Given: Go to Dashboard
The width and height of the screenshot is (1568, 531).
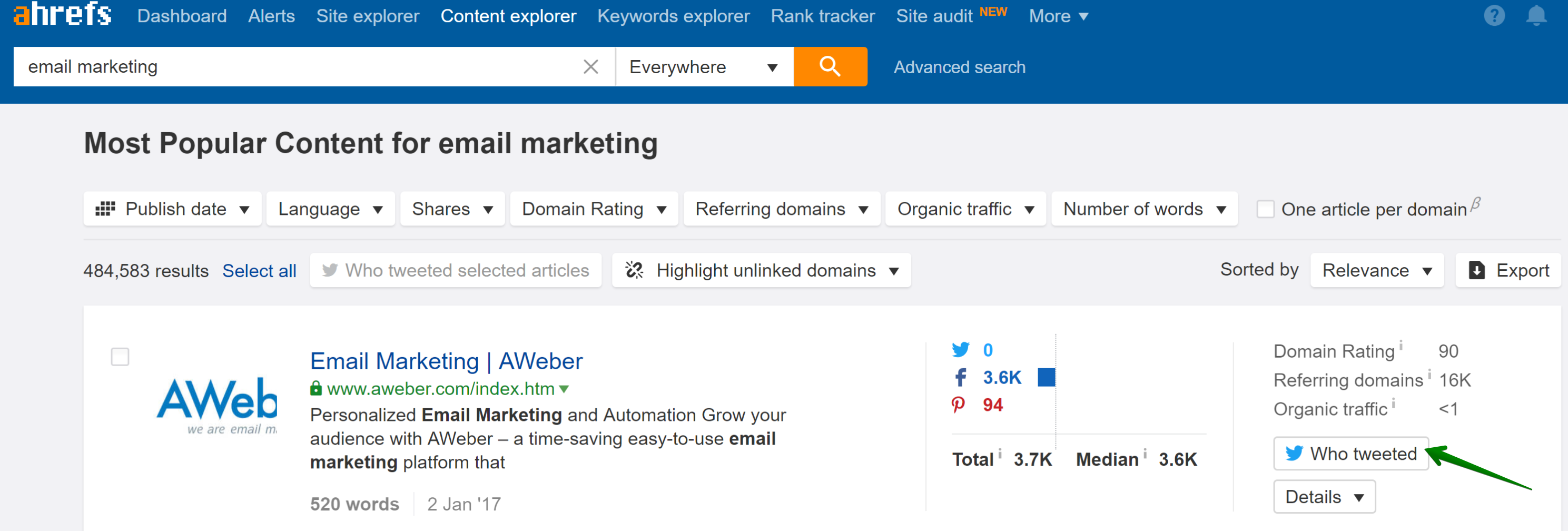Looking at the screenshot, I should pyautogui.click(x=182, y=16).
